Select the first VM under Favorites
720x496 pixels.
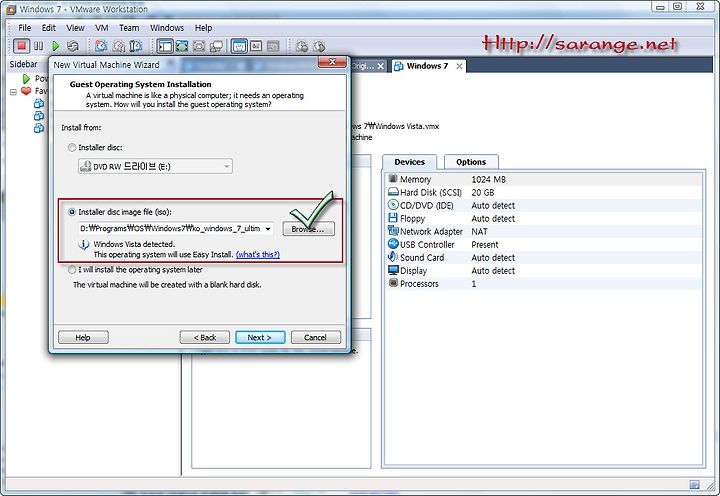(x=39, y=103)
